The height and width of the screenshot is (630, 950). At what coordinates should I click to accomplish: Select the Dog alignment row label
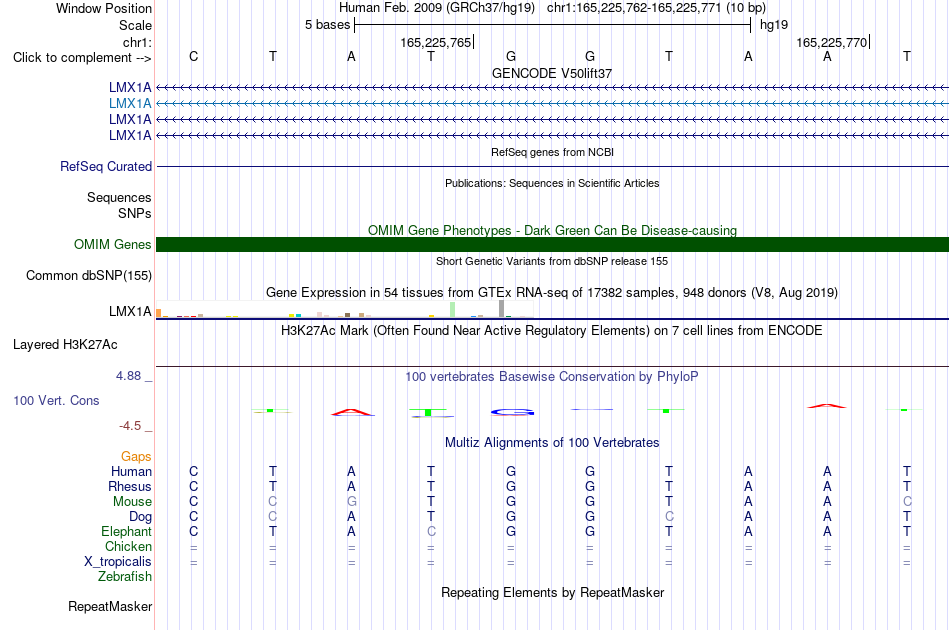140,517
